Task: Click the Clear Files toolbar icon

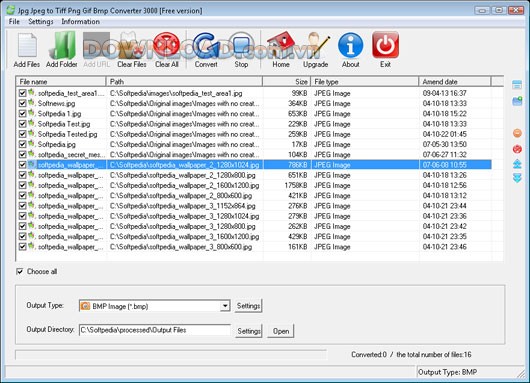Action: click(x=132, y=45)
